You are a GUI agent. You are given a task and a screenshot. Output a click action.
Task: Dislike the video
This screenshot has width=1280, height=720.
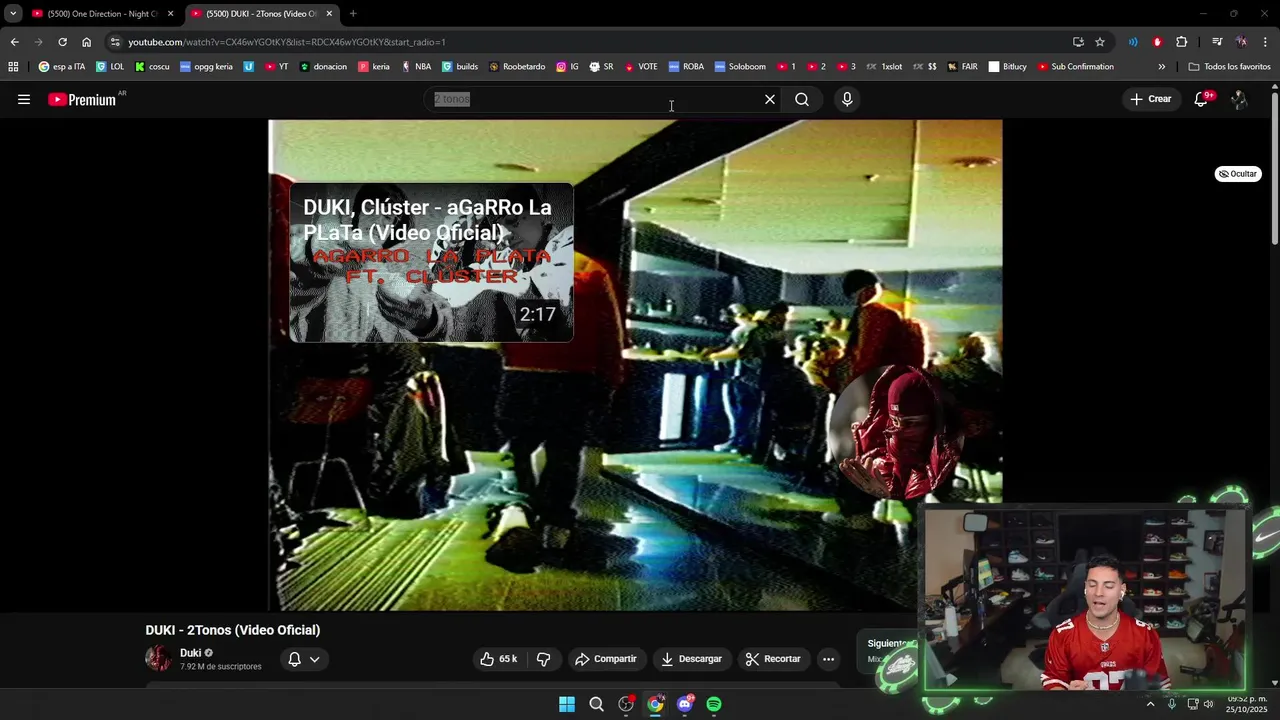[544, 659]
